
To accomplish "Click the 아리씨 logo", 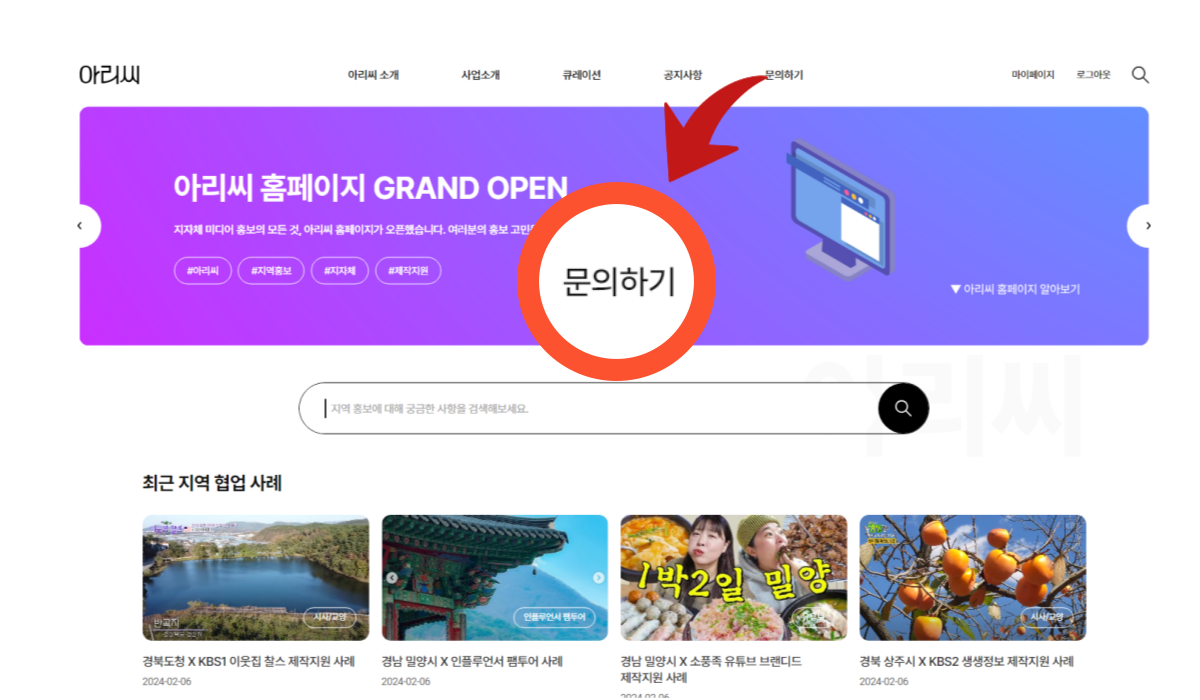I will pos(109,75).
